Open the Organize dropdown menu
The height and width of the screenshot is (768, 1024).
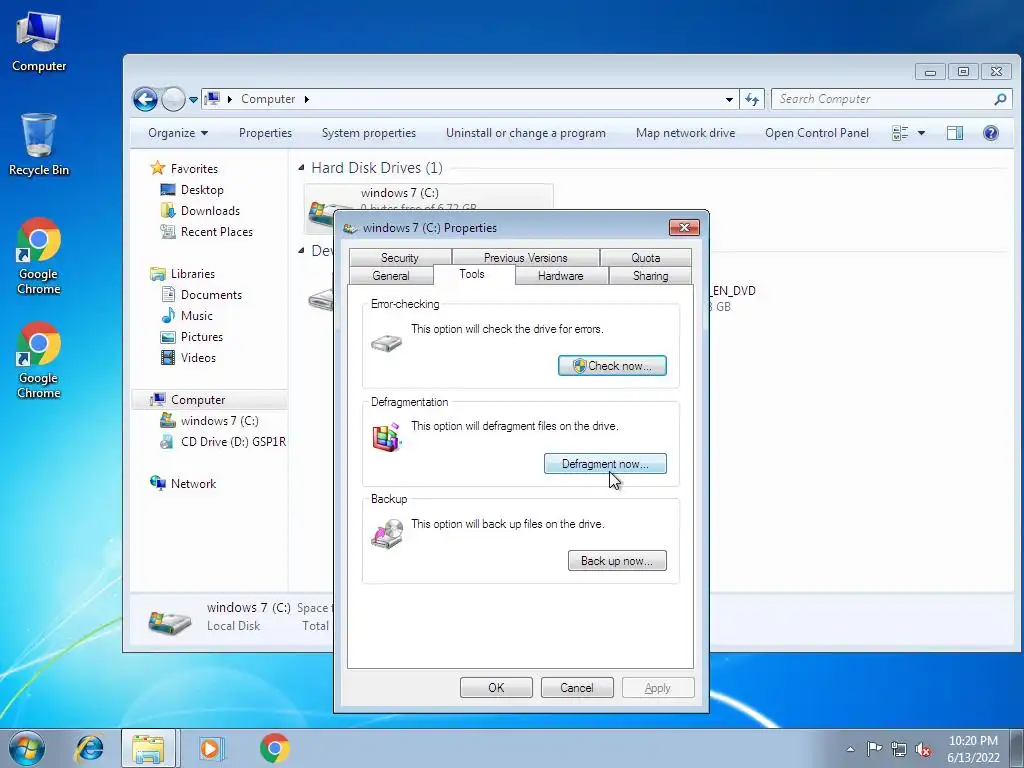coord(178,133)
